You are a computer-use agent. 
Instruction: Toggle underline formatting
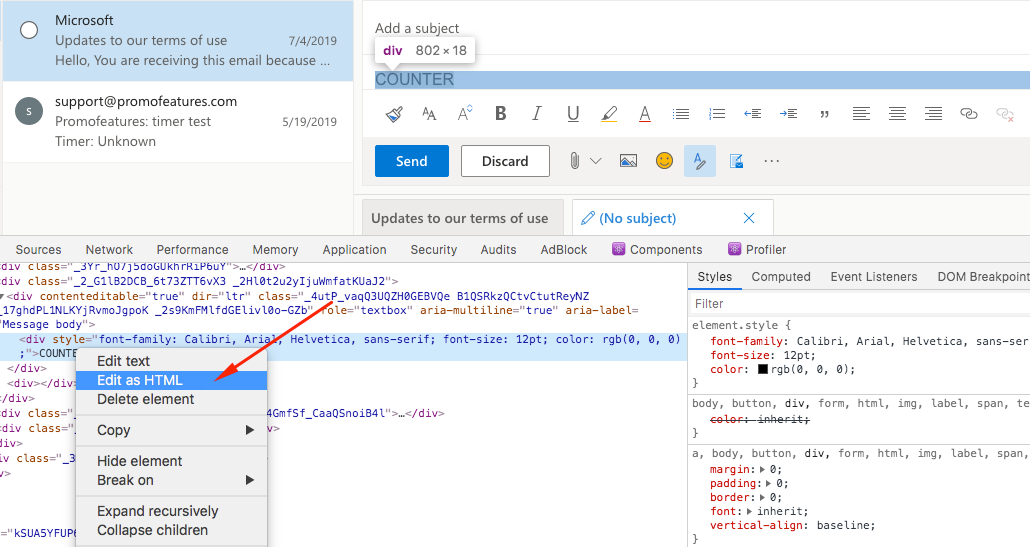tap(573, 114)
